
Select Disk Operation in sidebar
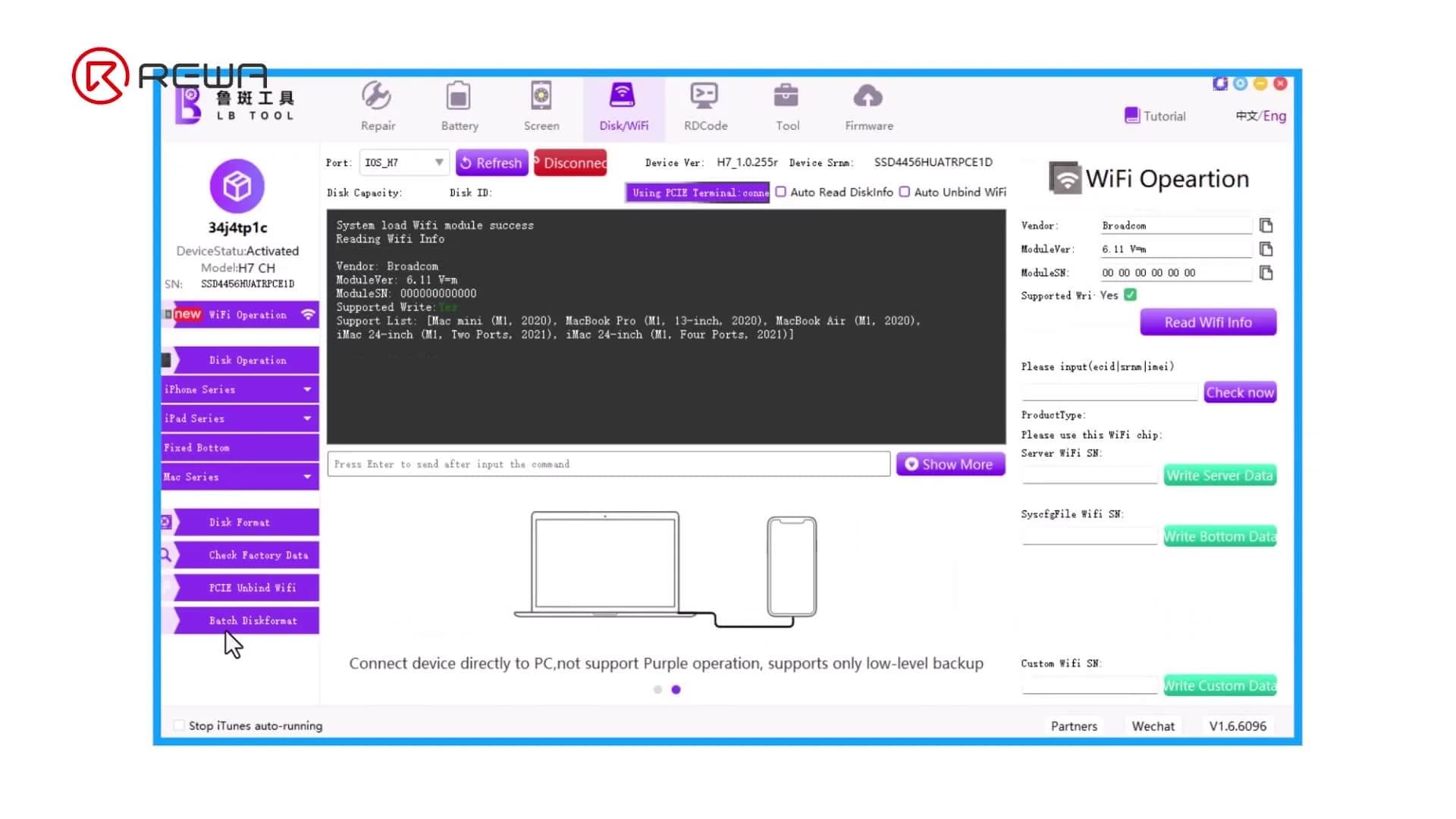[x=240, y=360]
